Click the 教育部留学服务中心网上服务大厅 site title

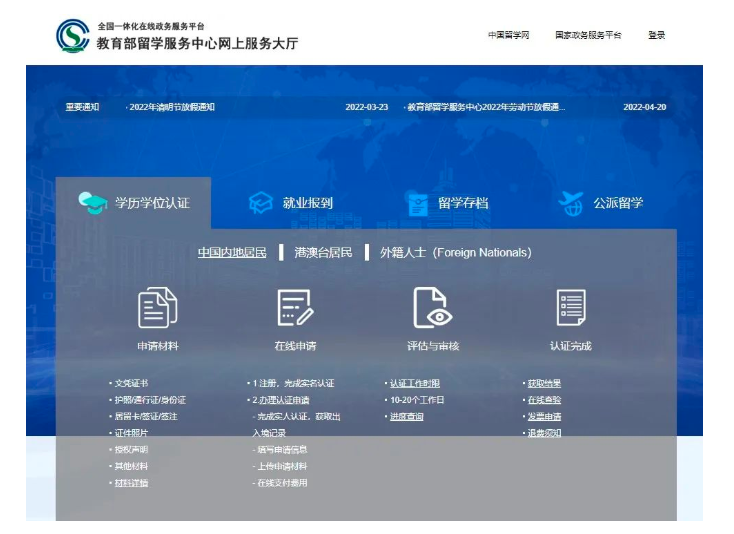tap(197, 43)
